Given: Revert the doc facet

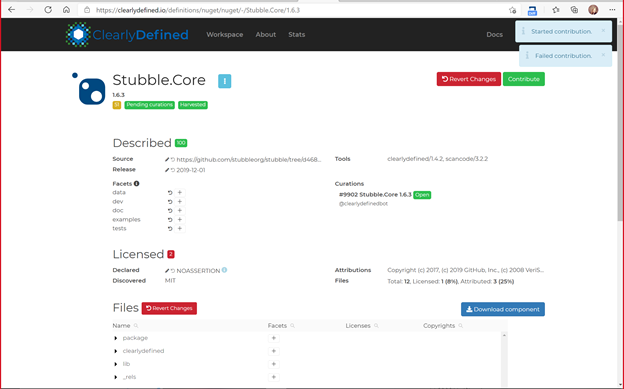Looking at the screenshot, I should (170, 211).
